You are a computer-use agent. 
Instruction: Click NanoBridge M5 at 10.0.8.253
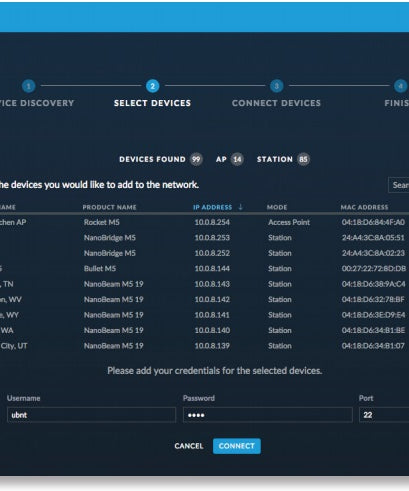coord(110,238)
